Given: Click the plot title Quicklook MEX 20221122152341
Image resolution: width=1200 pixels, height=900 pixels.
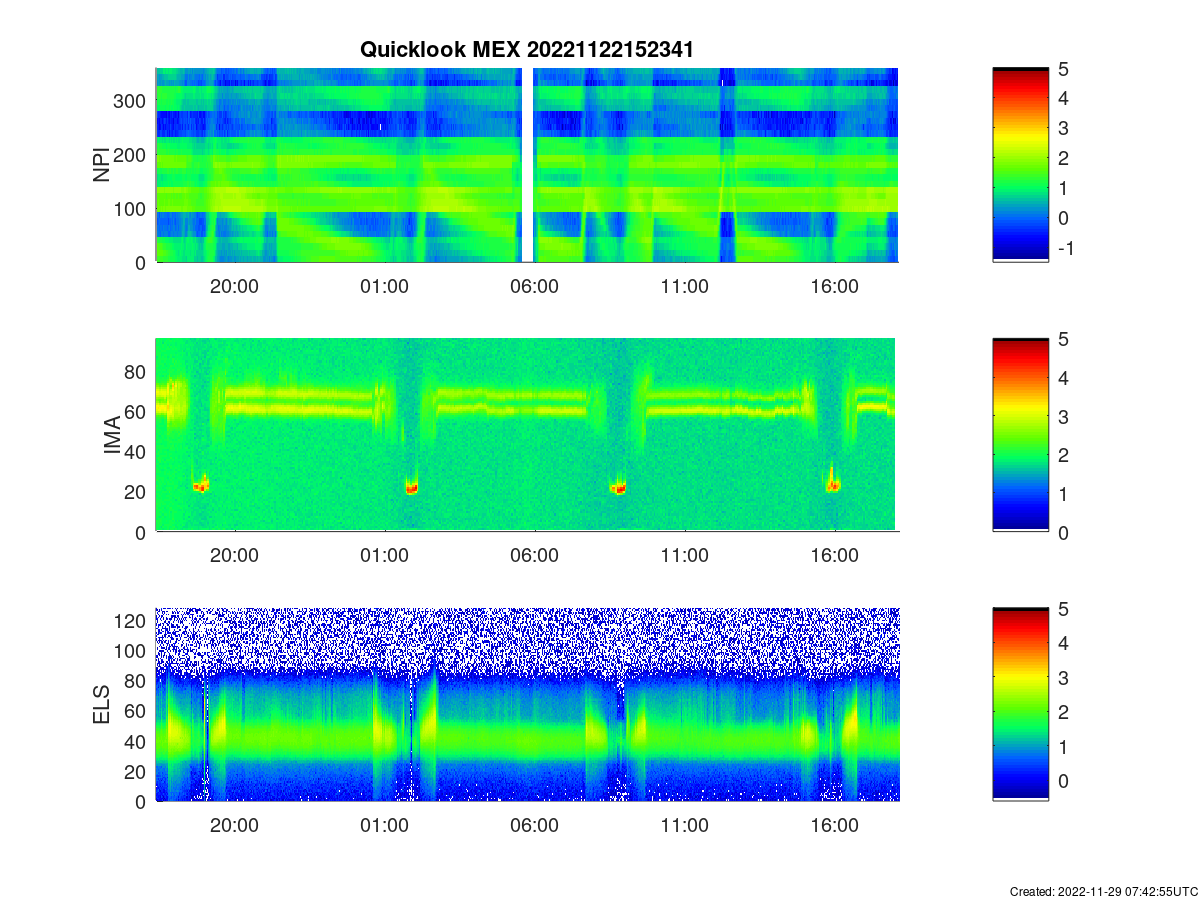Looking at the screenshot, I should point(527,49).
